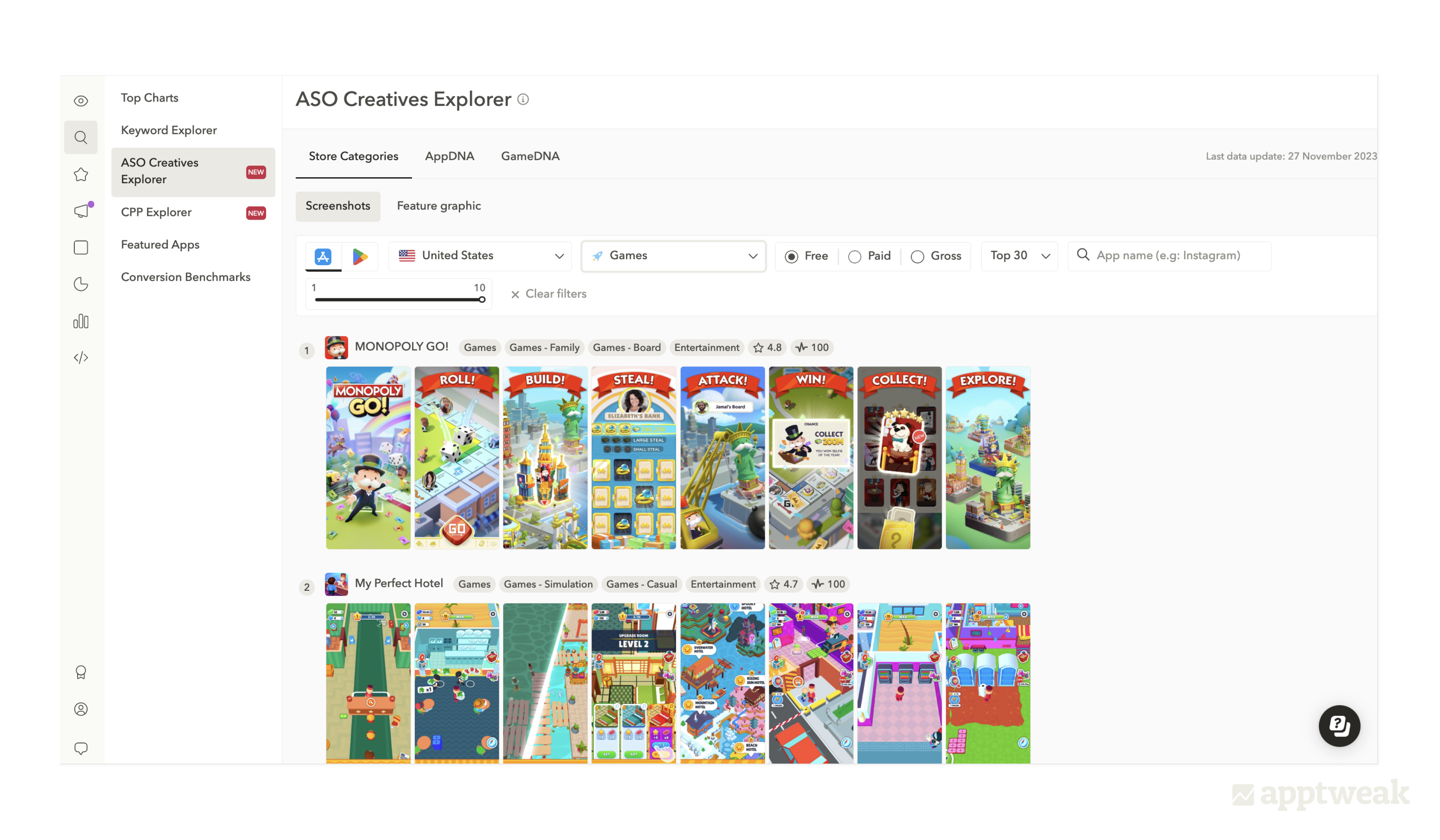Click the star rating 4.7 badge
Screen dimensions: 1440x840
pos(784,584)
